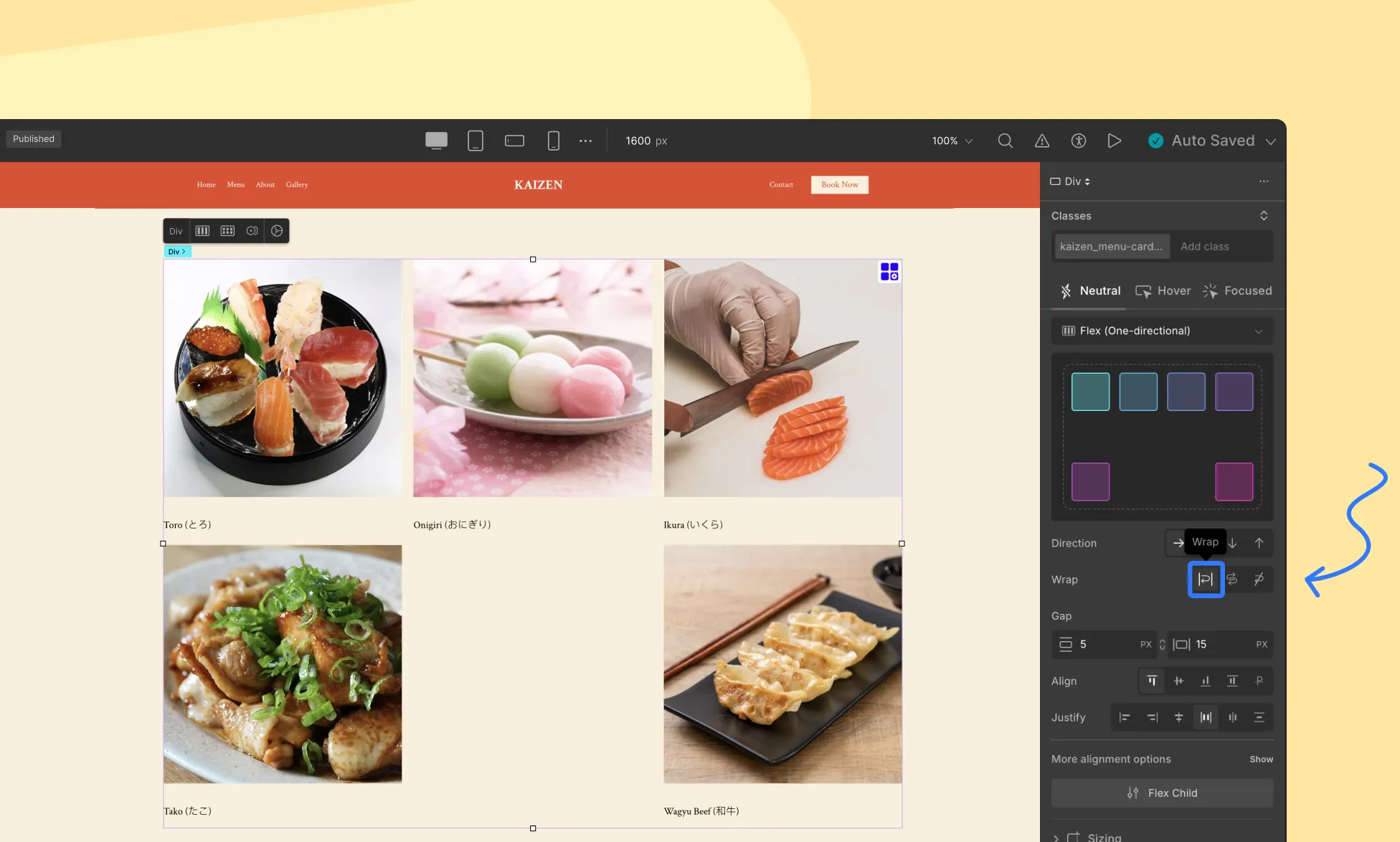This screenshot has height=842, width=1400.
Task: Enable wrap reverse option
Action: (1232, 580)
